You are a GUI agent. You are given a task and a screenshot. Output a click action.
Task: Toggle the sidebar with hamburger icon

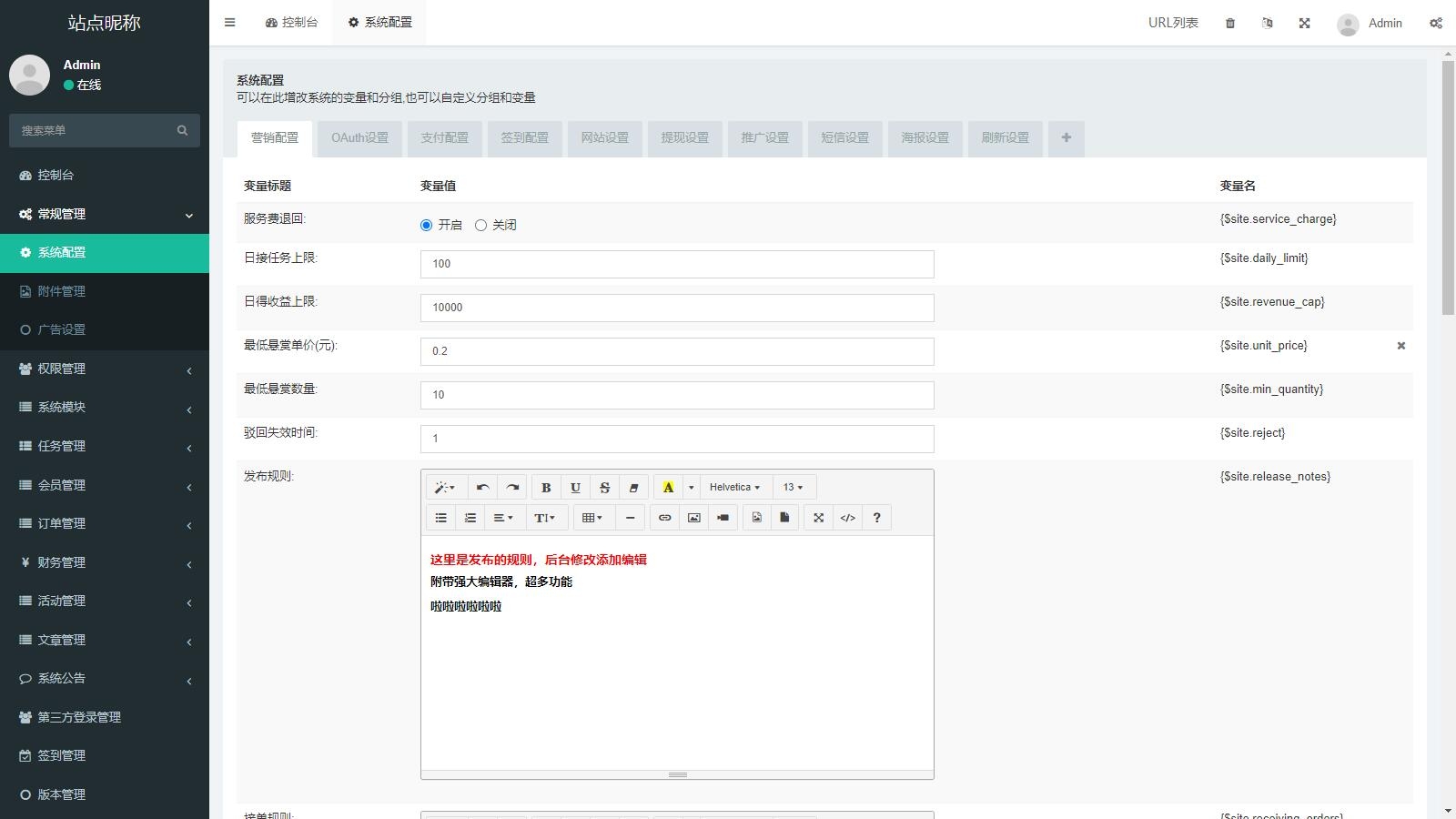229,23
